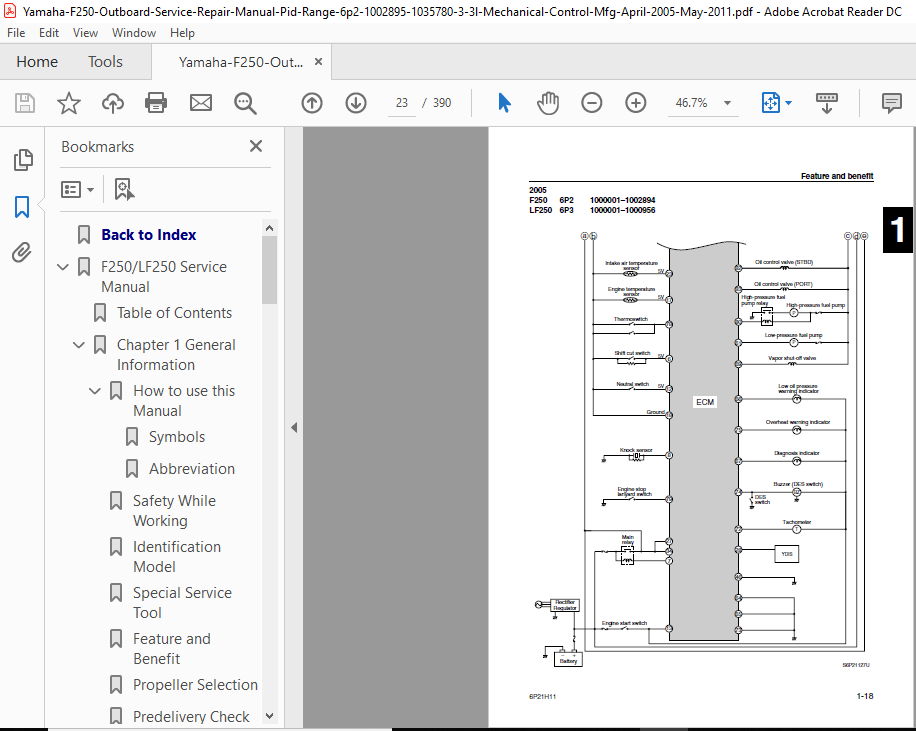Print the document with the printer icon
This screenshot has height=731, width=916.
pos(156,103)
